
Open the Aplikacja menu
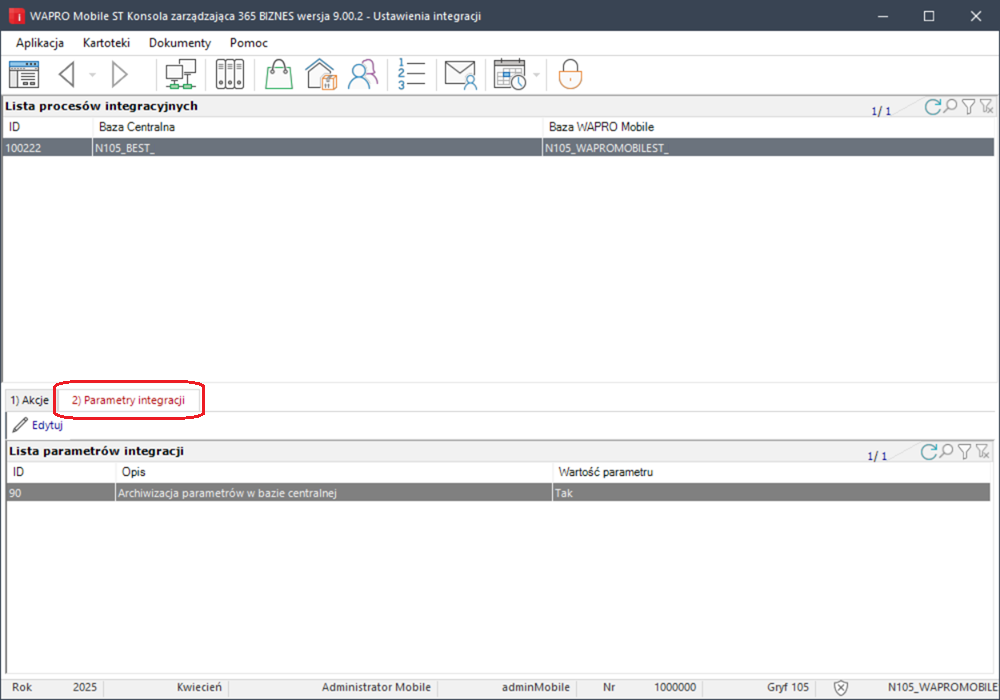click(x=40, y=43)
